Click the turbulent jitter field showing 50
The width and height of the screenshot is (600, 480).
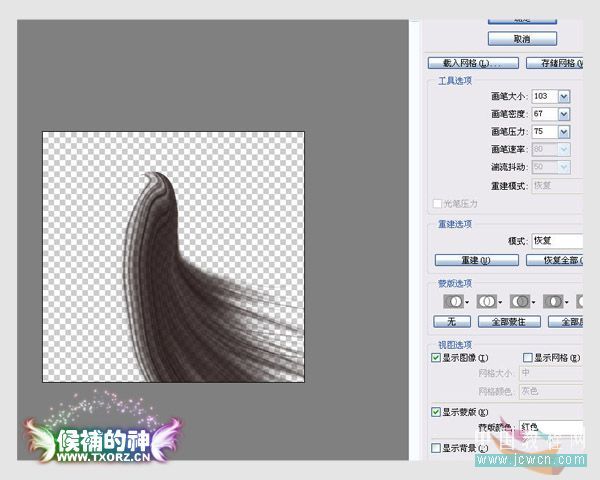click(545, 167)
